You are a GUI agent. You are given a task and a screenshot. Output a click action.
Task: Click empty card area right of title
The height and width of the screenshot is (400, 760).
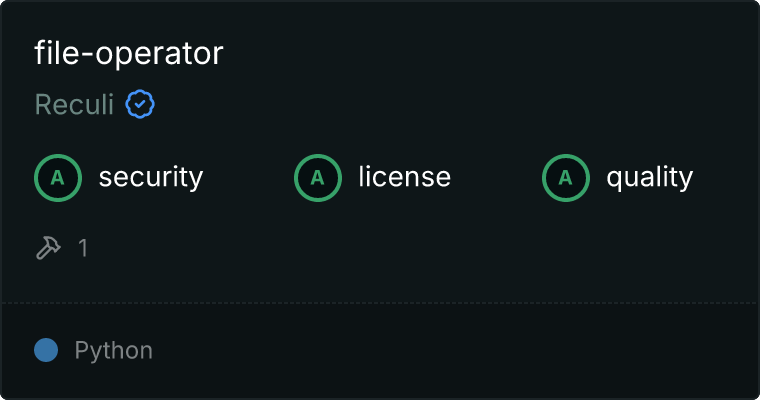[490, 53]
